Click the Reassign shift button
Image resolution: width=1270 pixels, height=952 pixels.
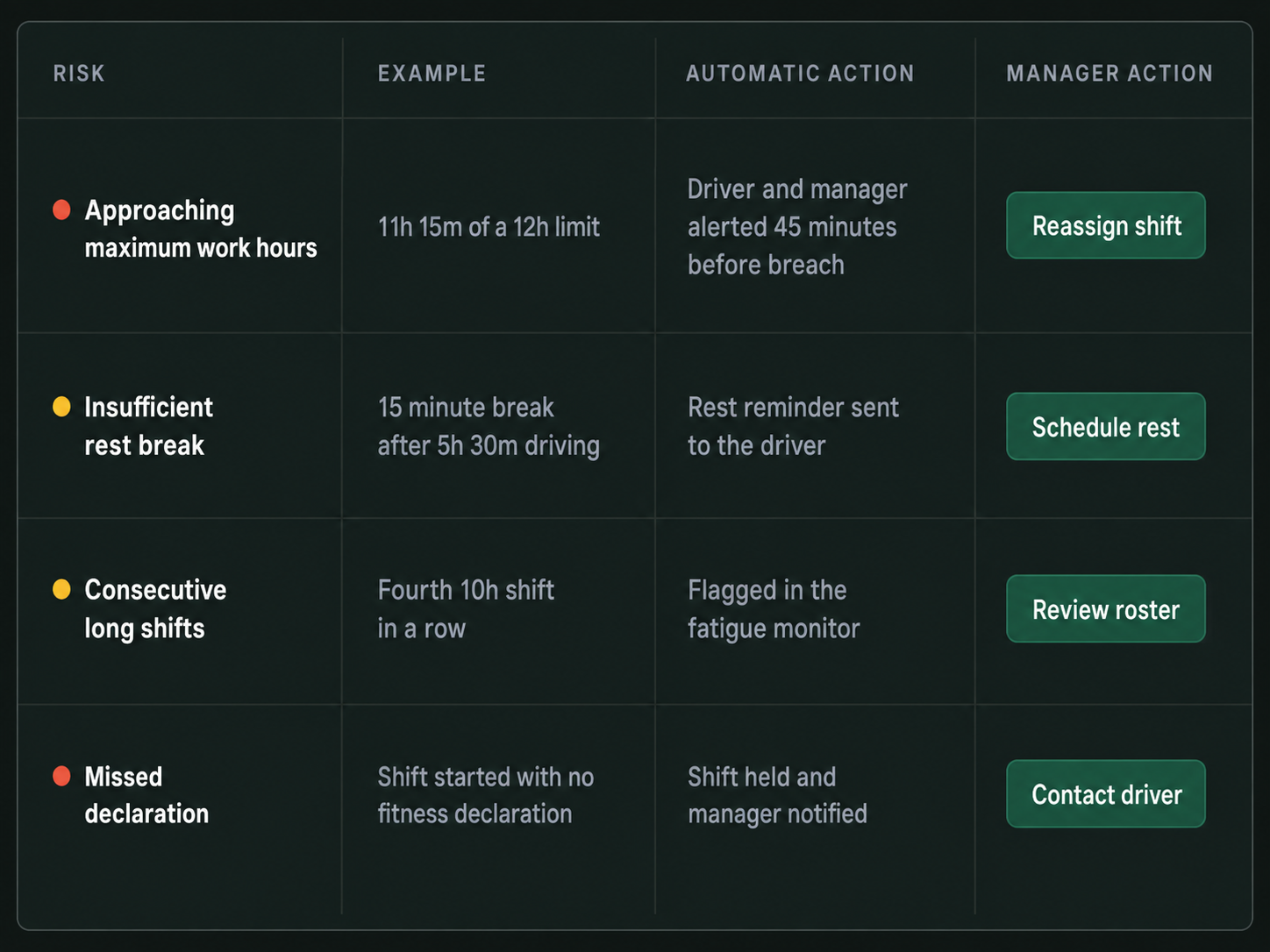(x=1105, y=225)
